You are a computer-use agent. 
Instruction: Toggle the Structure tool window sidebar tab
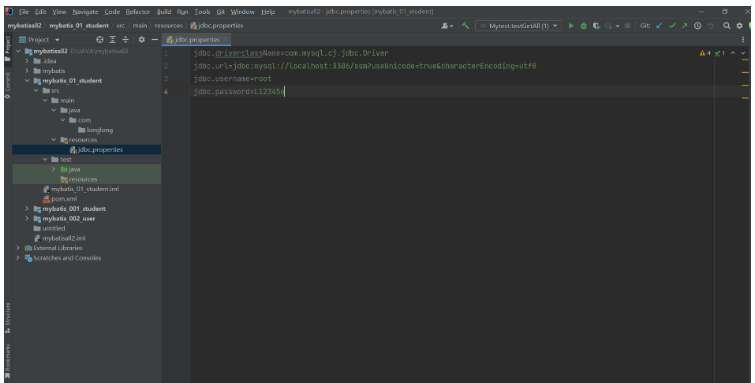pyautogui.click(x=8, y=318)
